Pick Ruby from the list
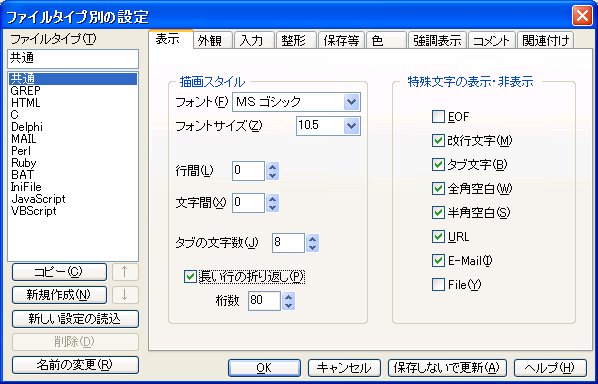This screenshot has width=598, height=384. click(x=73, y=163)
